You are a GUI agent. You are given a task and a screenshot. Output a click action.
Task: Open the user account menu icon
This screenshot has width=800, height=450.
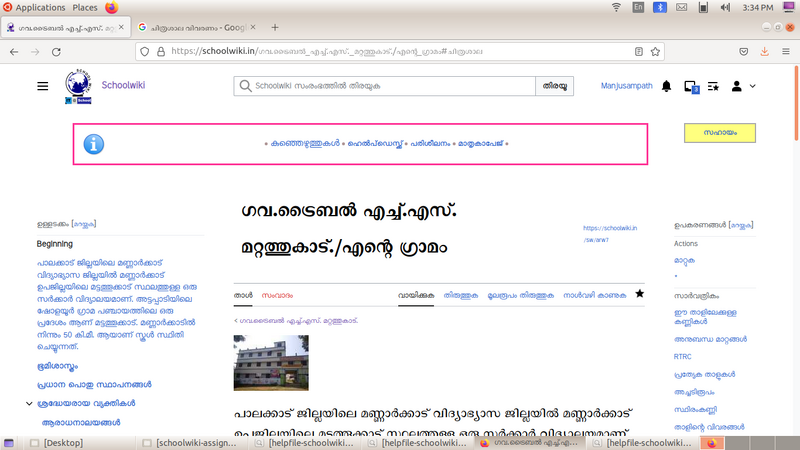coord(736,86)
